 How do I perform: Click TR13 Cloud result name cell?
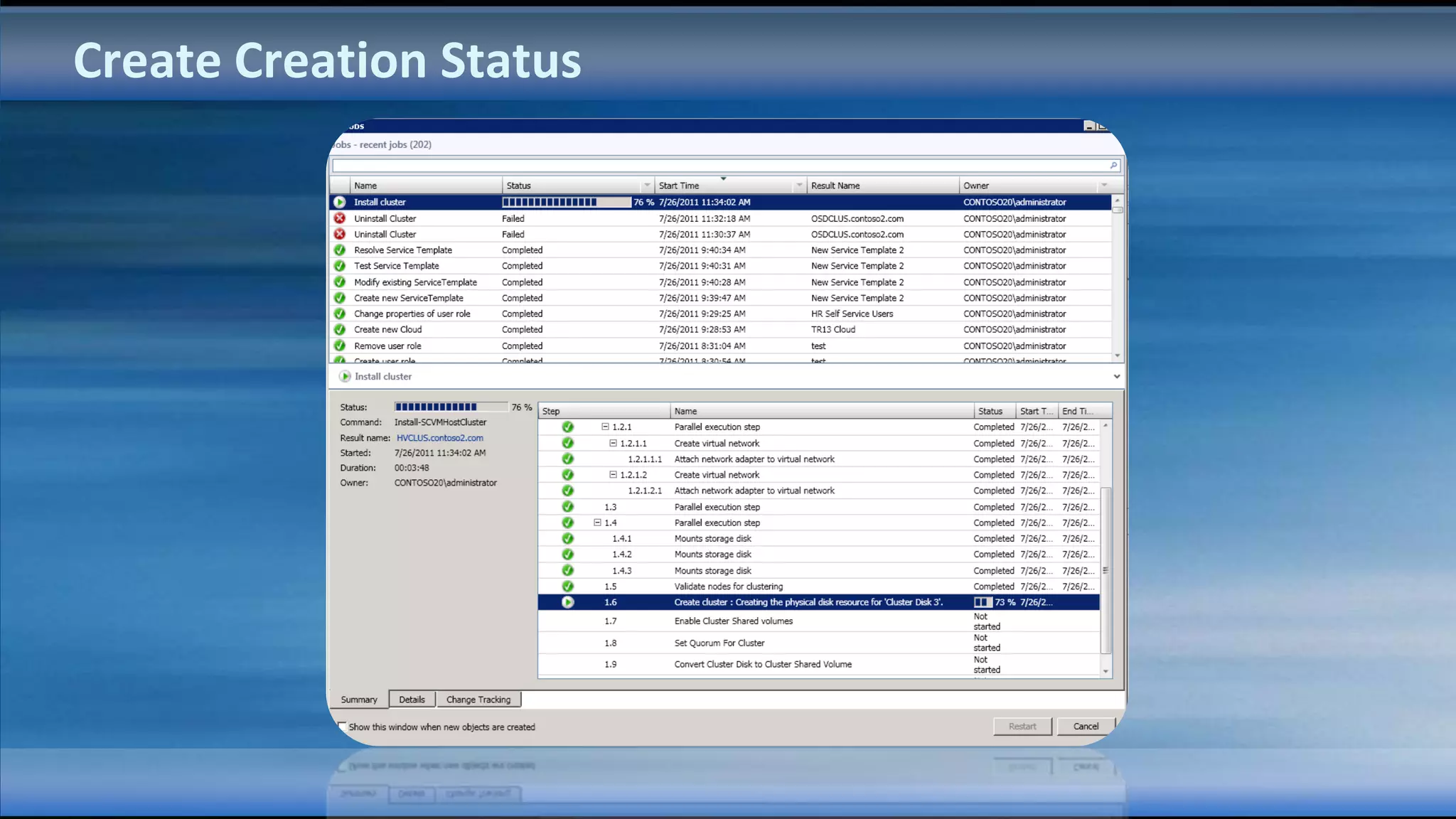pos(833,330)
